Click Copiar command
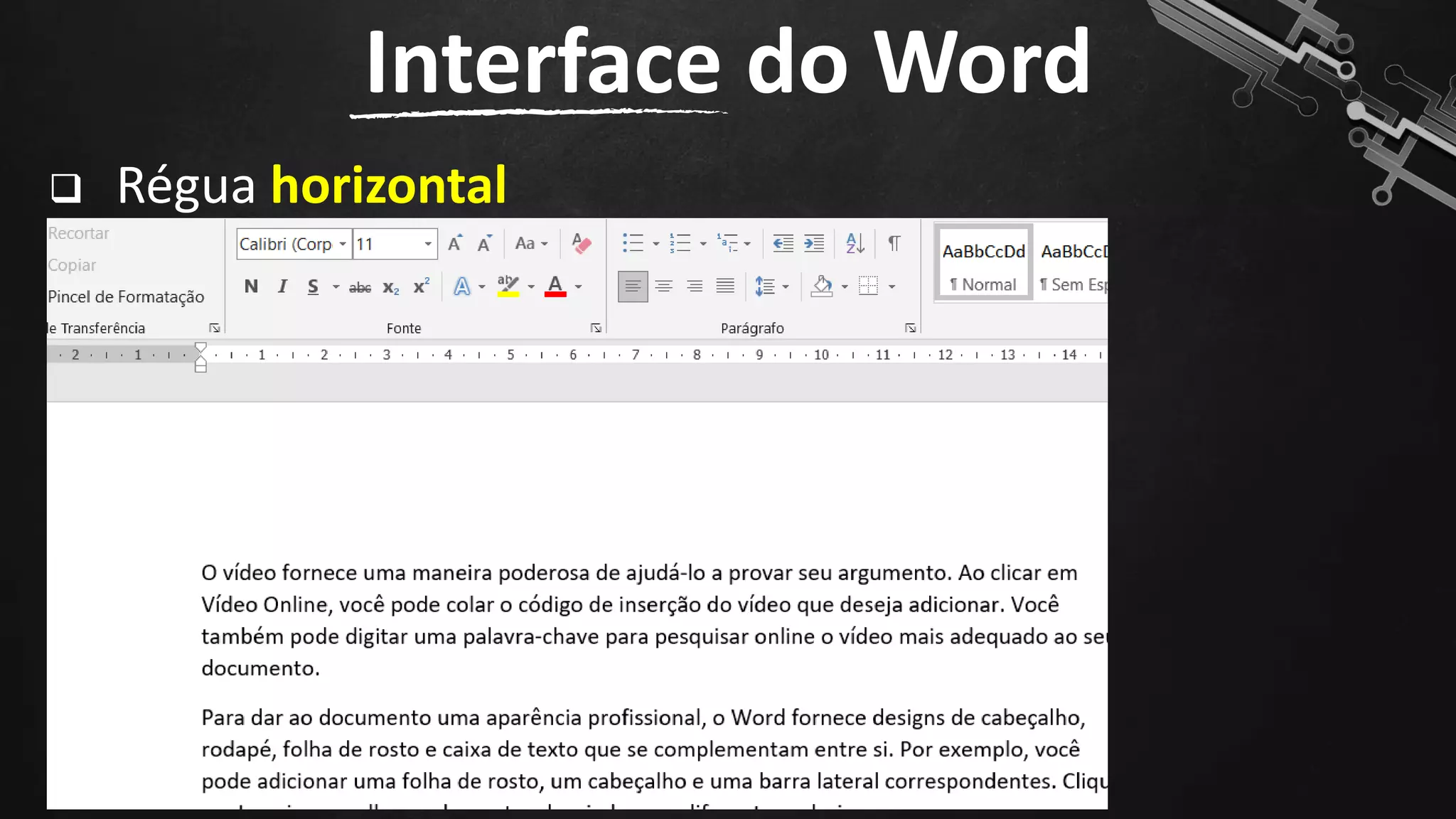 point(72,265)
